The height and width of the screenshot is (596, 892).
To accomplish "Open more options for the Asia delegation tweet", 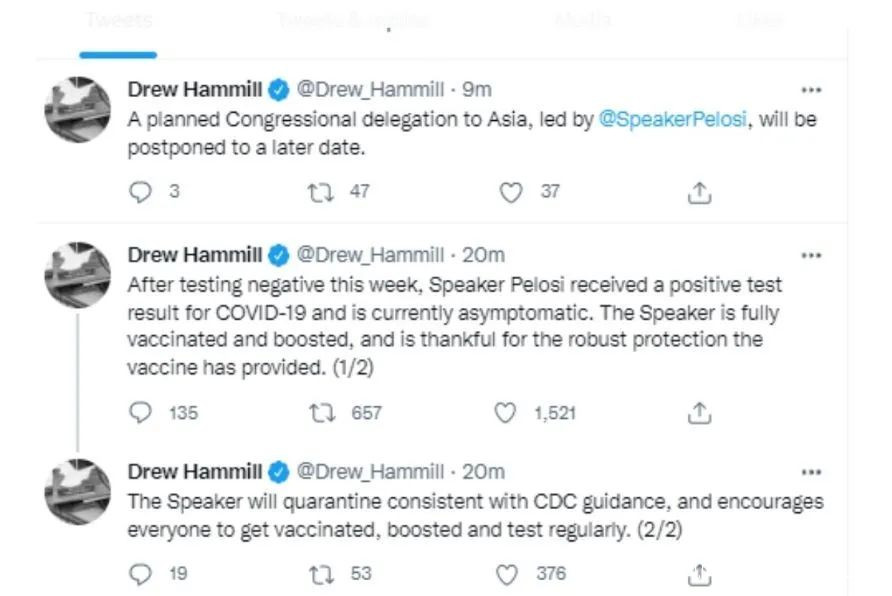I will coord(811,90).
